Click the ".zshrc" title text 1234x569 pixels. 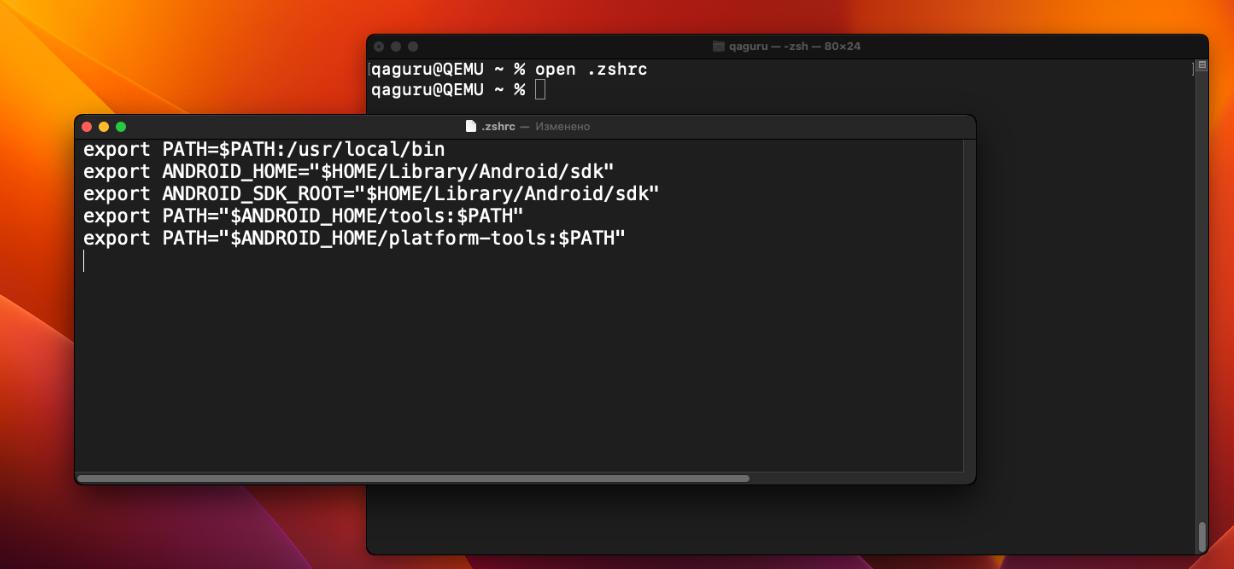(x=498, y=127)
